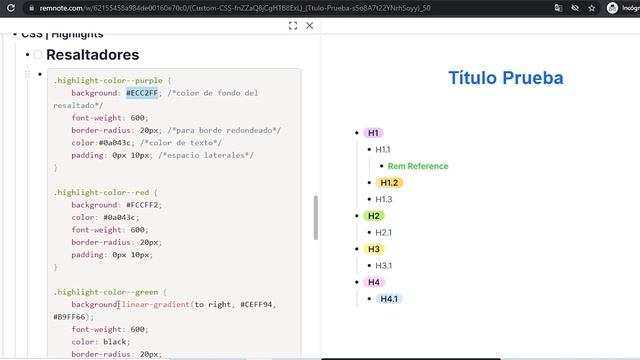Click the bullet next to H4

point(357,282)
